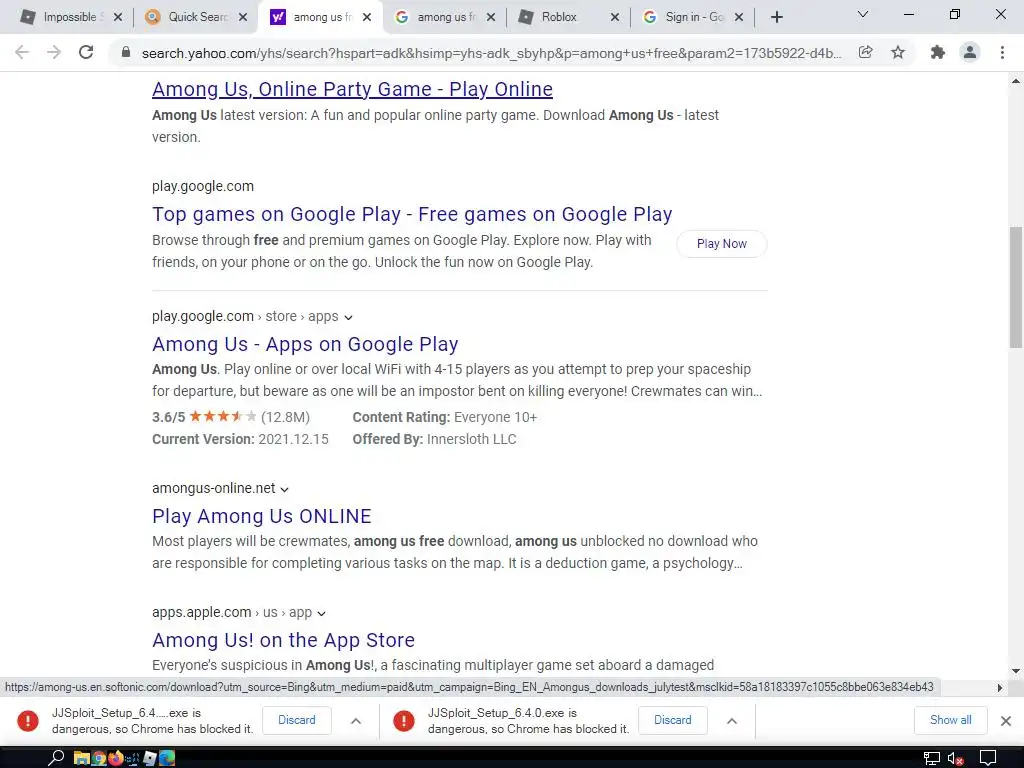View site information via the lock icon
This screenshot has width=1024, height=768.
(x=126, y=52)
